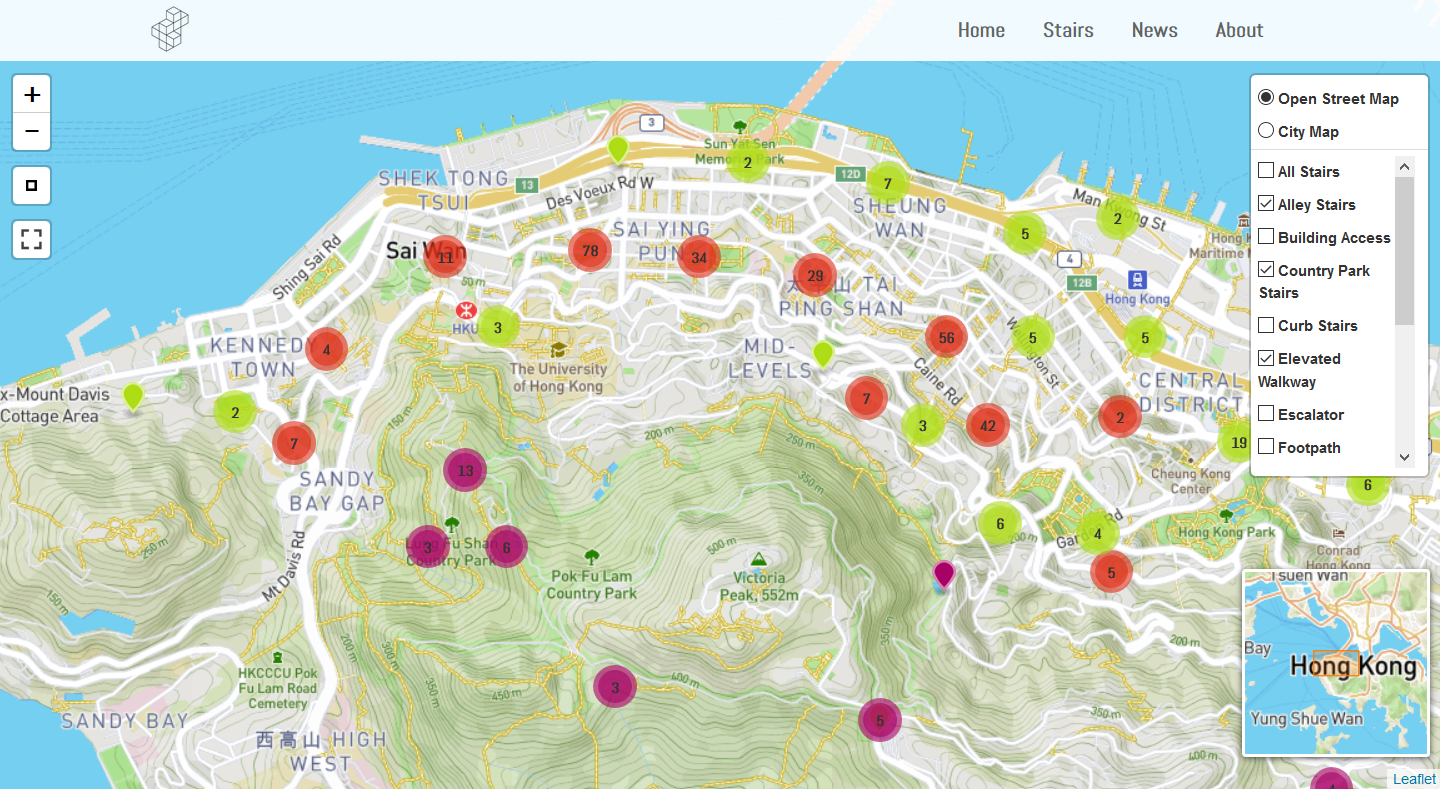Open the red cluster marker numbered 78
Image resolution: width=1440 pixels, height=789 pixels.
click(590, 250)
